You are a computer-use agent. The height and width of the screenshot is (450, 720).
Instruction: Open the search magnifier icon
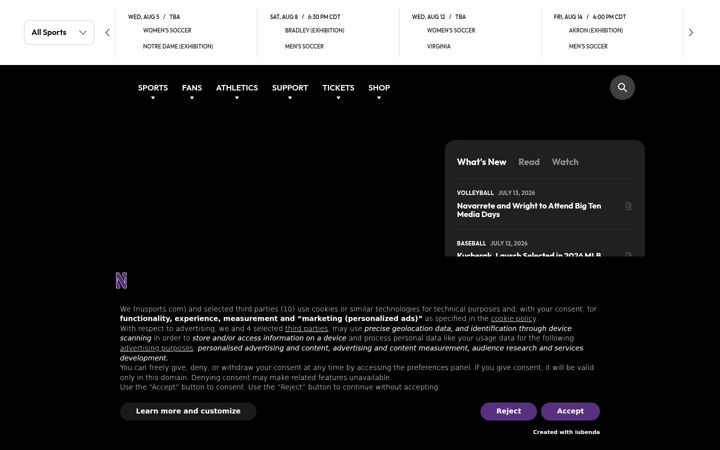(x=622, y=87)
